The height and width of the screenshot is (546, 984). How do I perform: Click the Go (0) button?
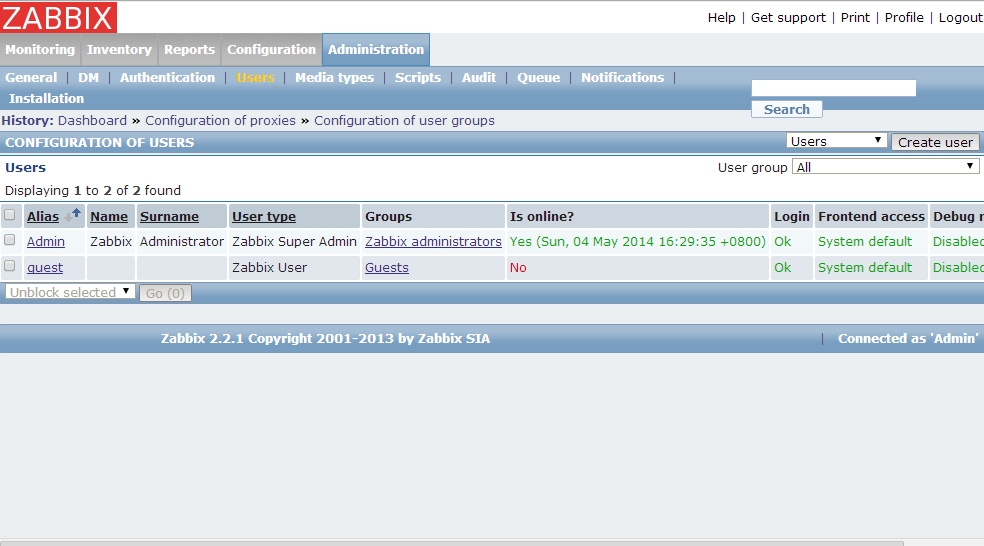pos(166,293)
